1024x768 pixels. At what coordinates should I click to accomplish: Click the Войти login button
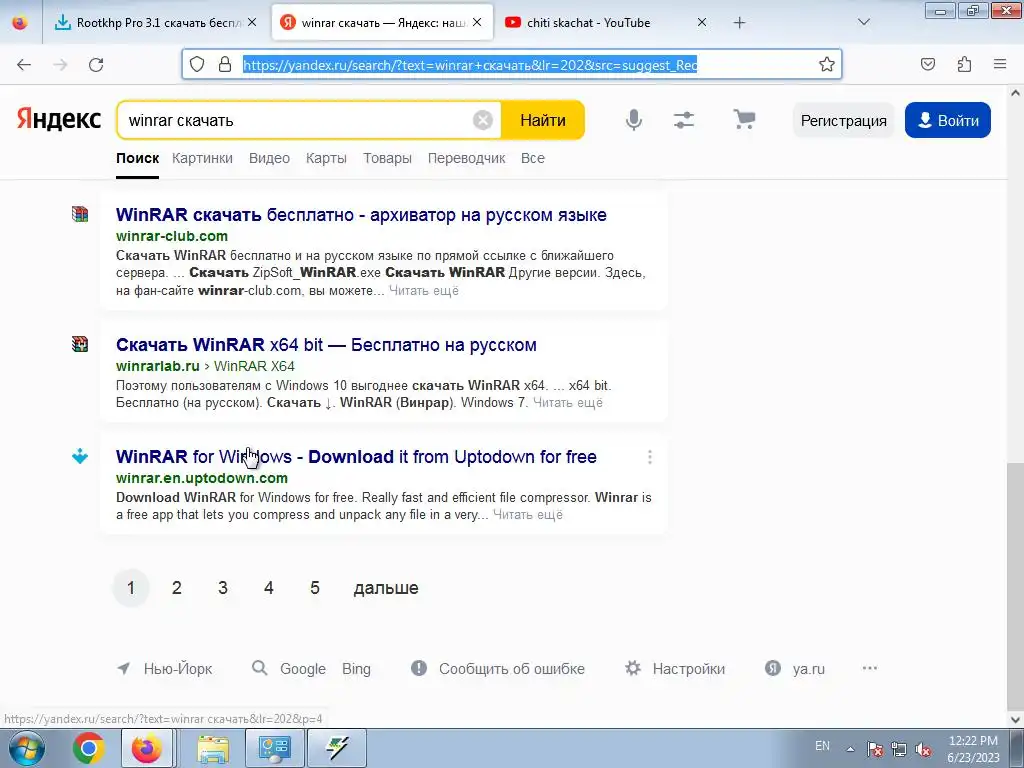[x=948, y=120]
